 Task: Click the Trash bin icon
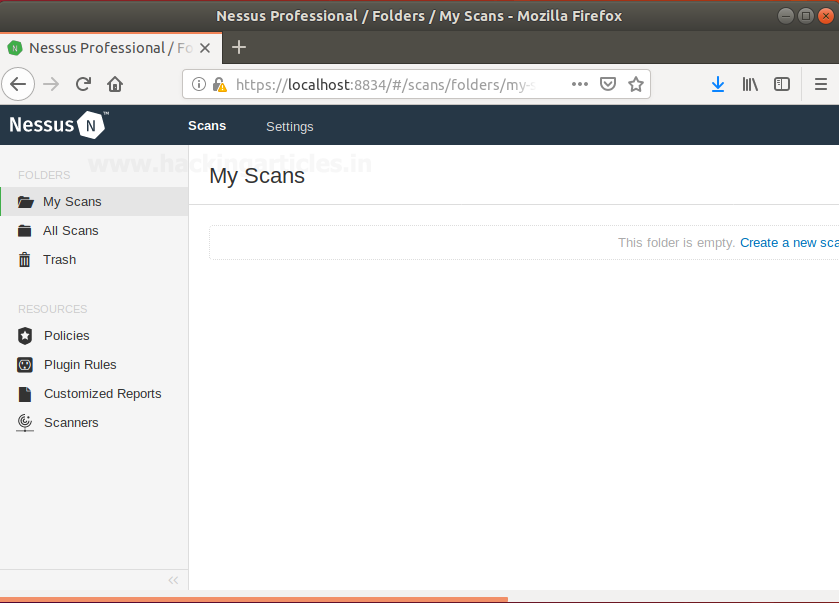coord(25,259)
